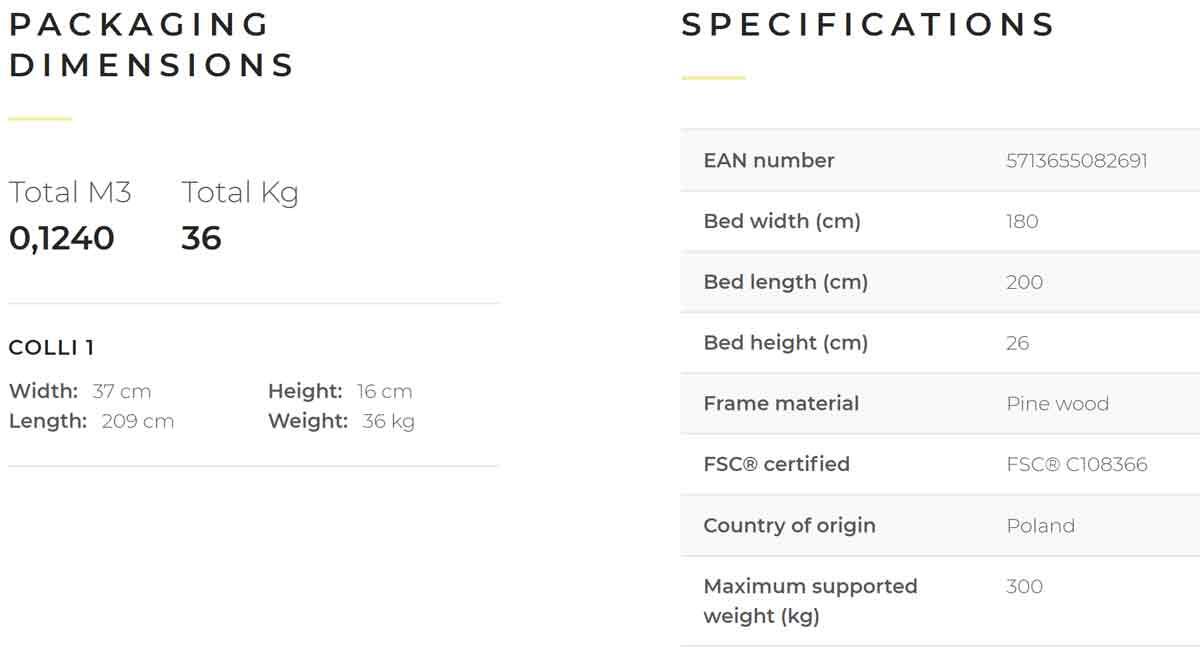Click the Poland value
Screen dimensions: 1200x652
1040,526
